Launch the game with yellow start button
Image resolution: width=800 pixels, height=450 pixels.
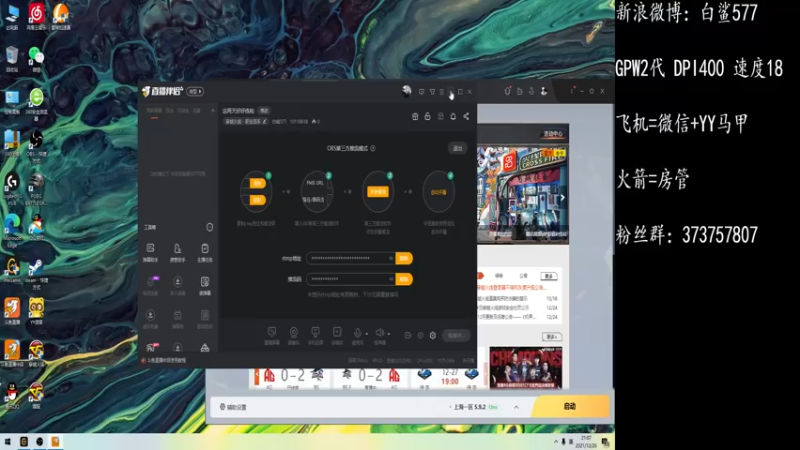[x=570, y=406]
